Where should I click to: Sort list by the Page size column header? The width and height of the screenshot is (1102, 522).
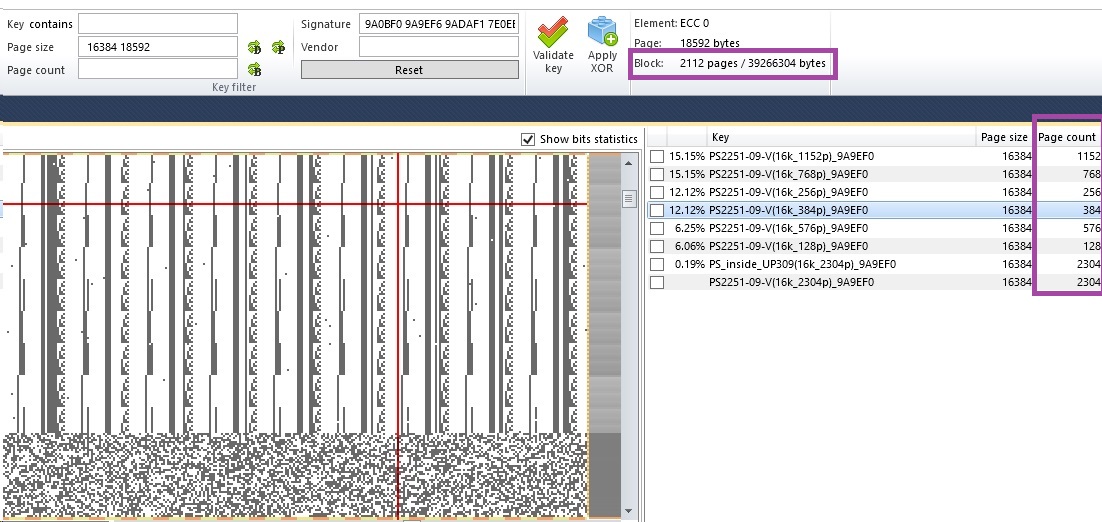click(1003, 137)
